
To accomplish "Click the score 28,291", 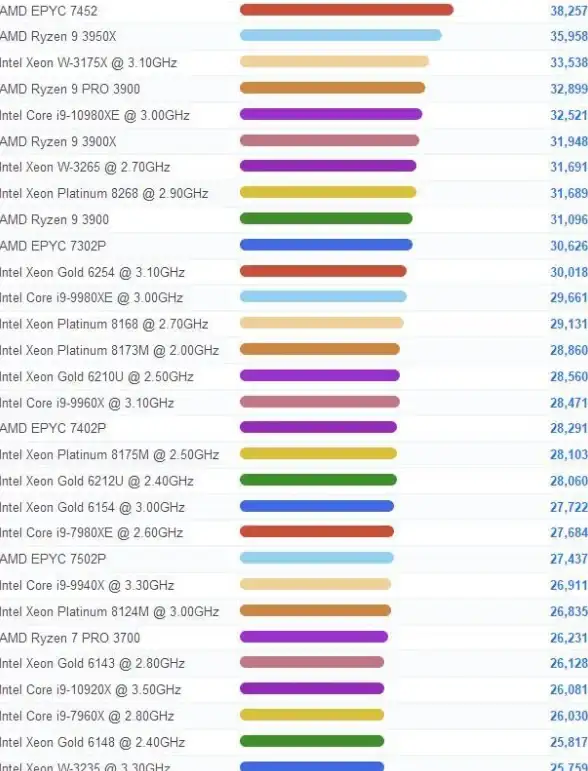I will tap(569, 428).
